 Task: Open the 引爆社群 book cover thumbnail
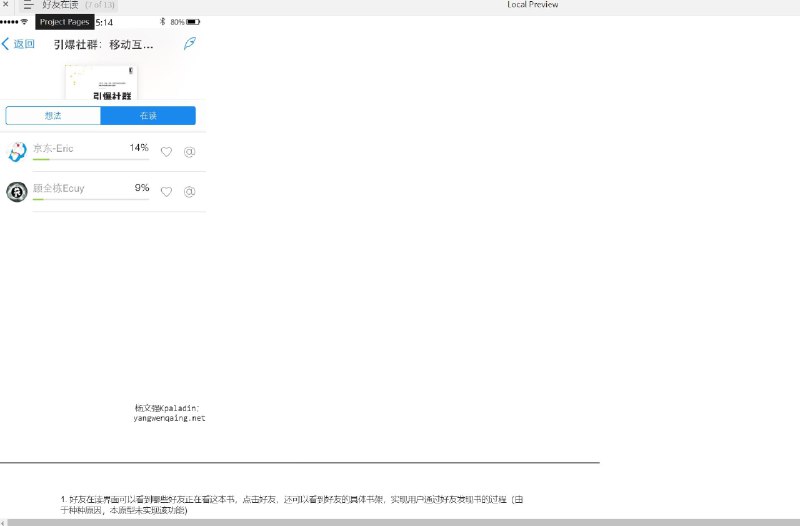101,82
